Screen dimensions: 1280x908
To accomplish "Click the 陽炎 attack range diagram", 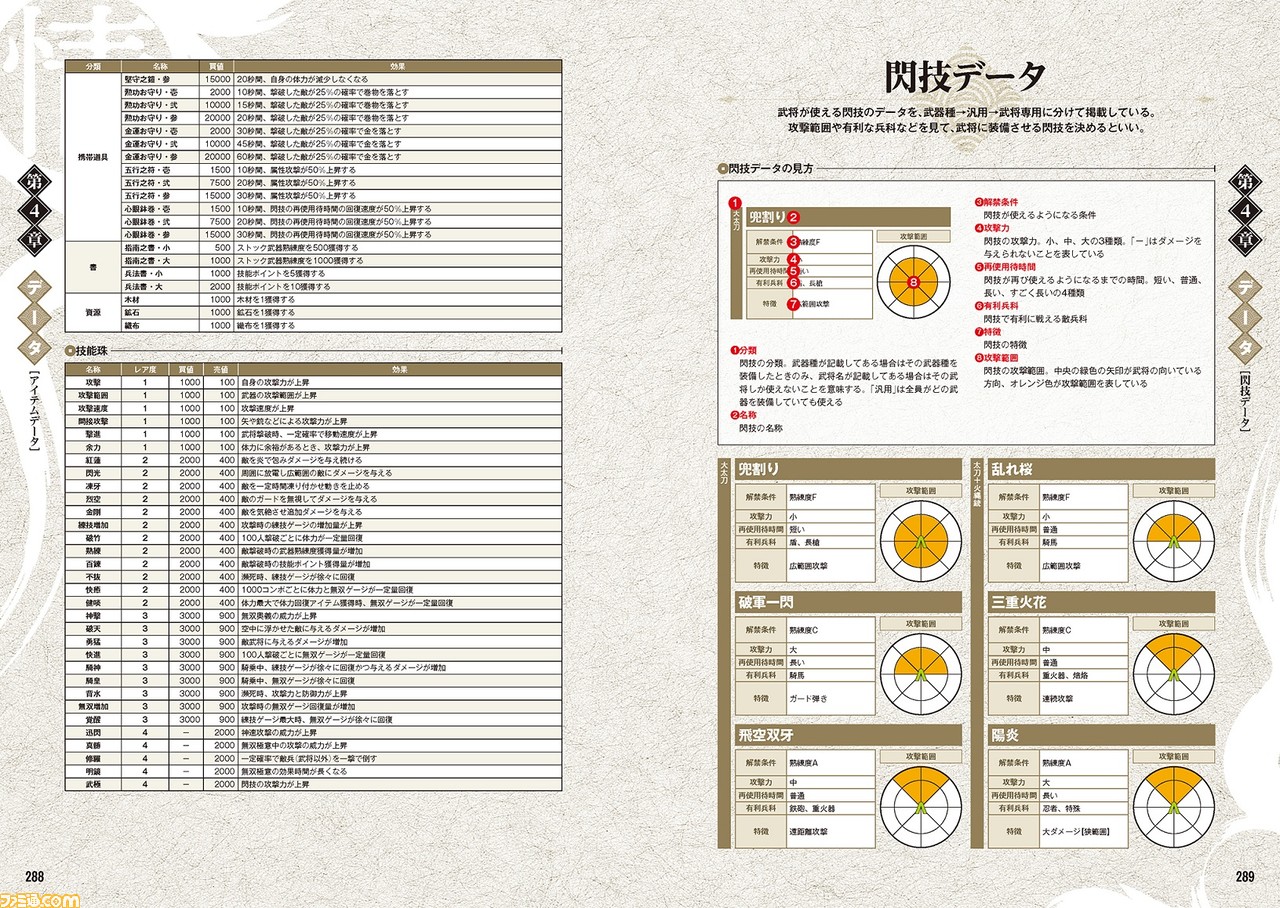I will point(1174,808).
